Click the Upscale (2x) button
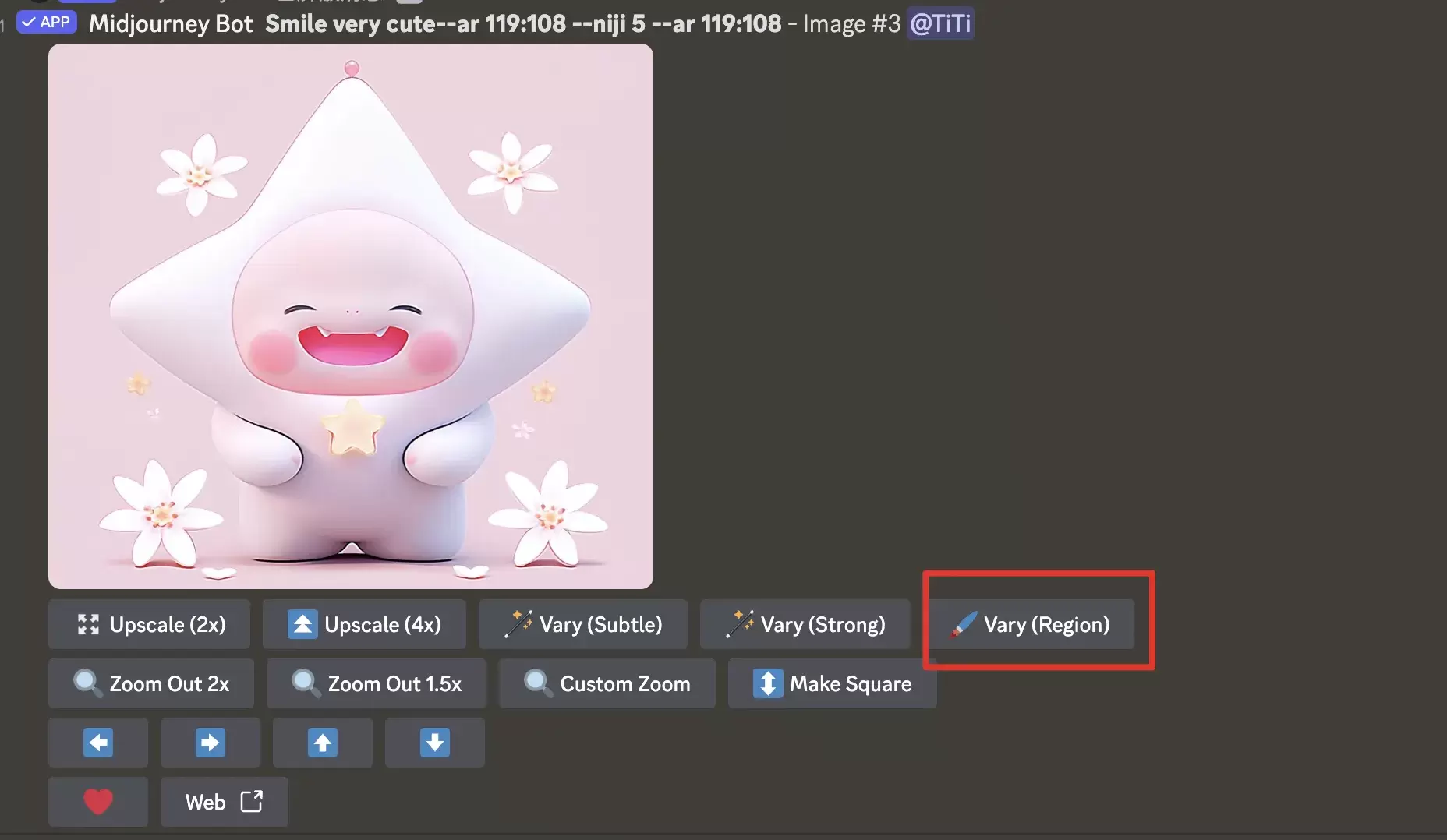Image resolution: width=1447 pixels, height=840 pixels. pos(149,624)
